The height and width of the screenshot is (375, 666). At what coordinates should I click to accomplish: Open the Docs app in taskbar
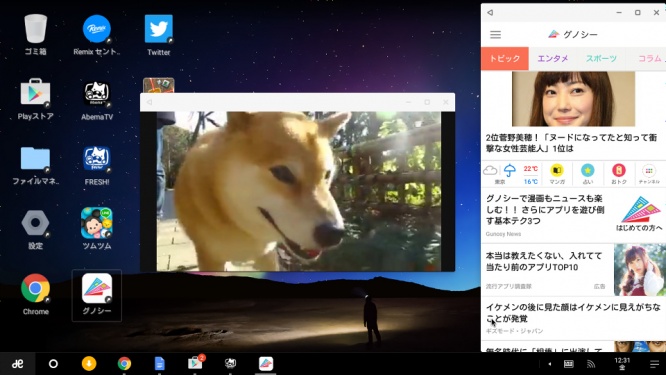point(160,364)
